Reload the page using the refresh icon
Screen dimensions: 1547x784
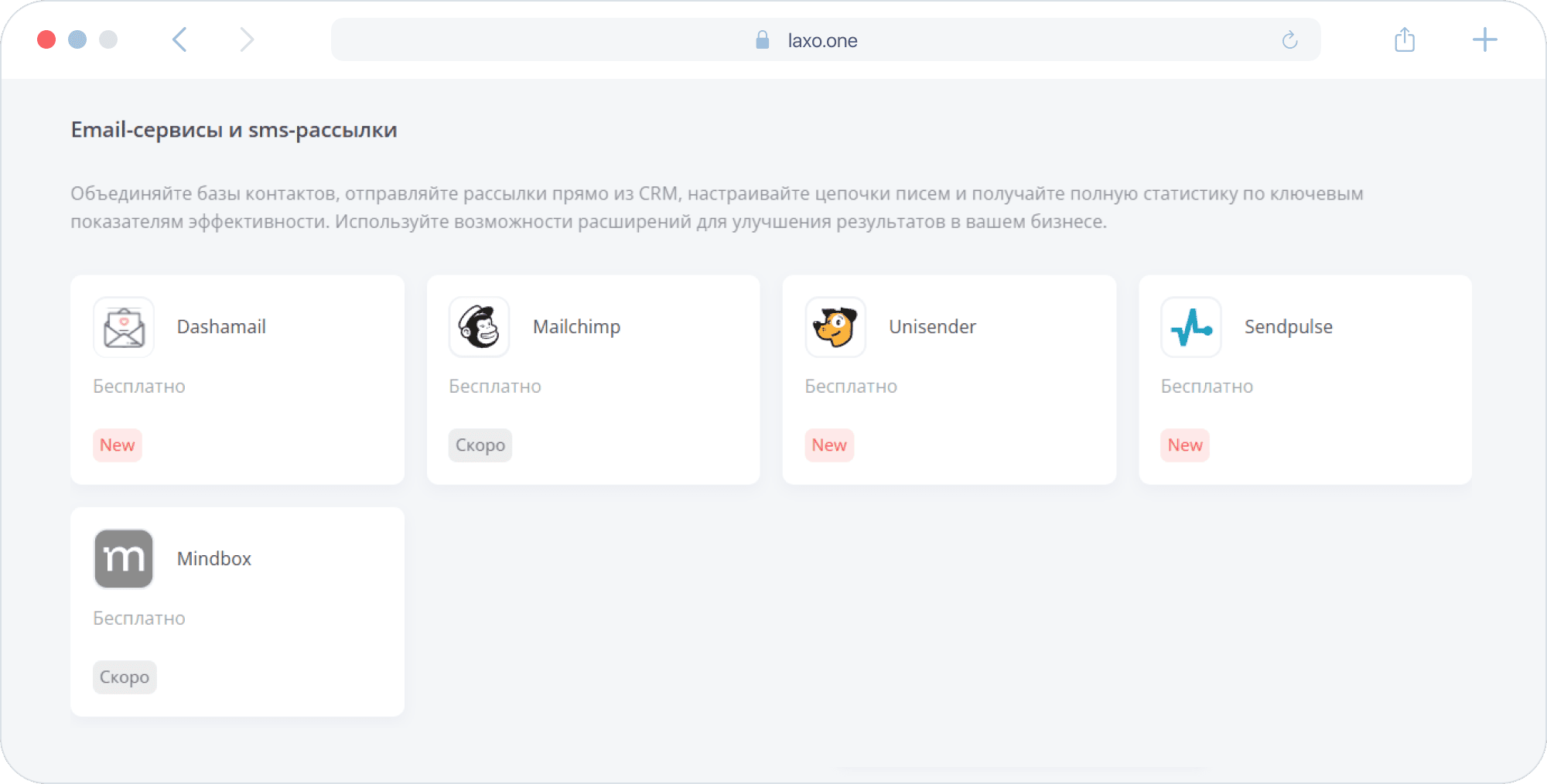tap(1289, 40)
